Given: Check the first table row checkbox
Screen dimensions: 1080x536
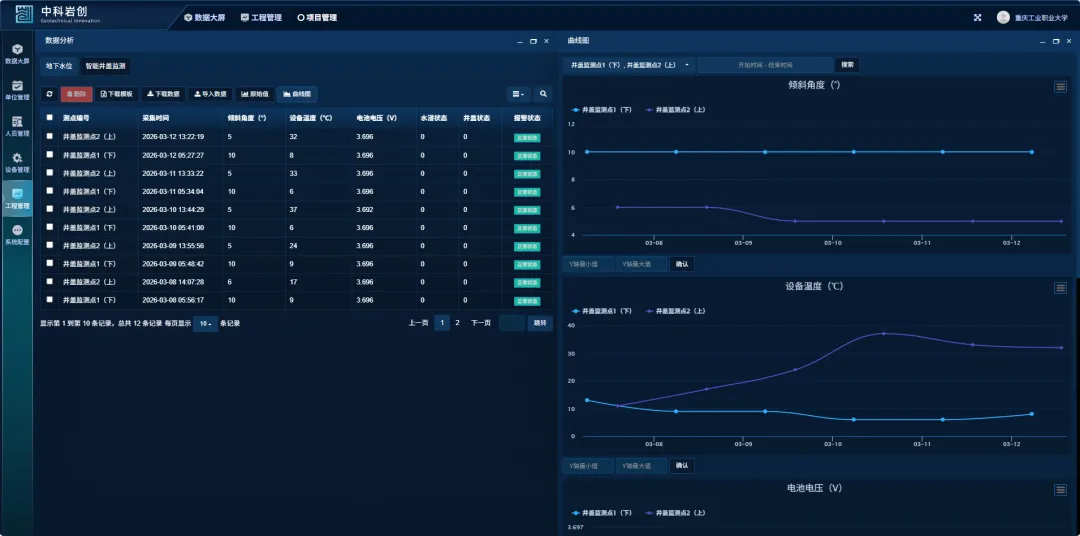Looking at the screenshot, I should coord(50,136).
